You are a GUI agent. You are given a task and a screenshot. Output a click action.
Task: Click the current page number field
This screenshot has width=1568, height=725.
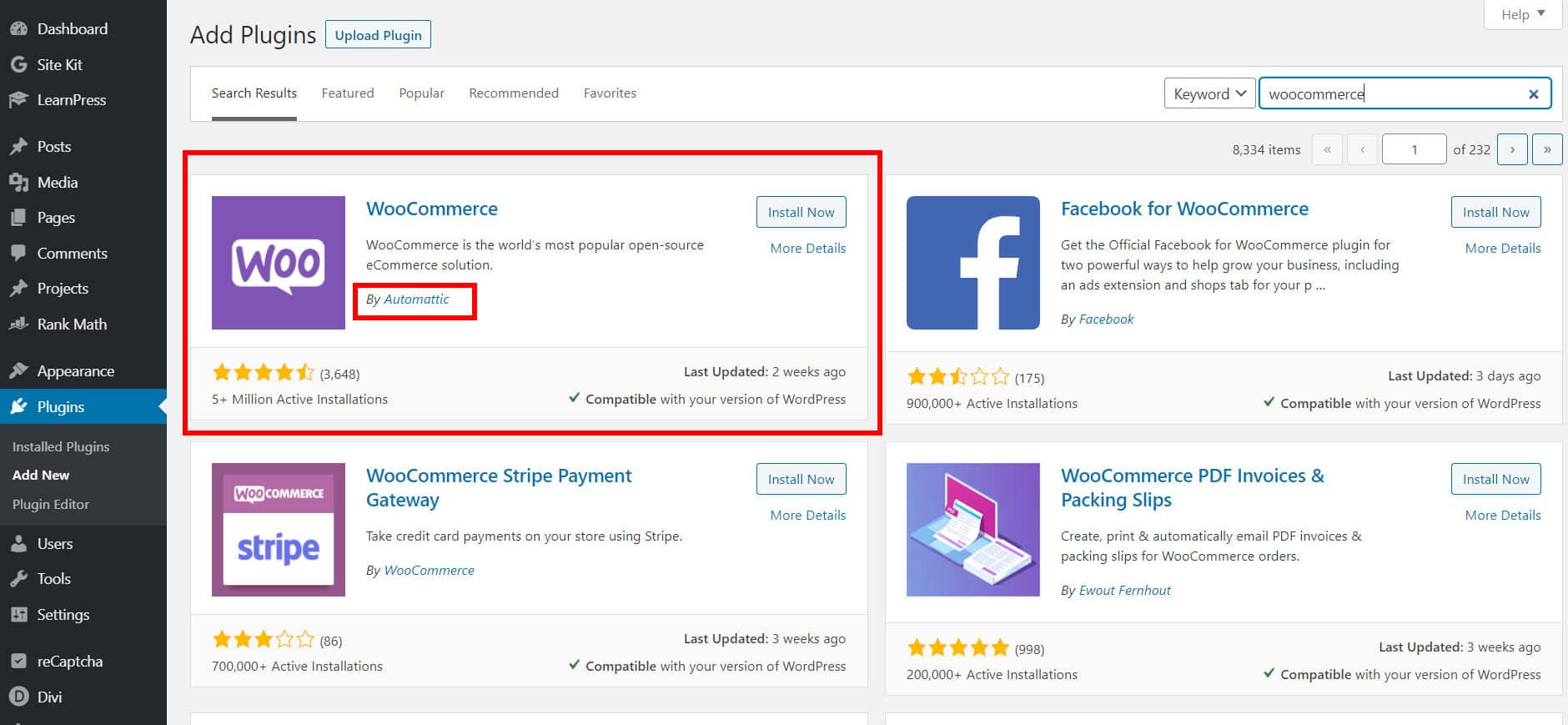(1414, 149)
